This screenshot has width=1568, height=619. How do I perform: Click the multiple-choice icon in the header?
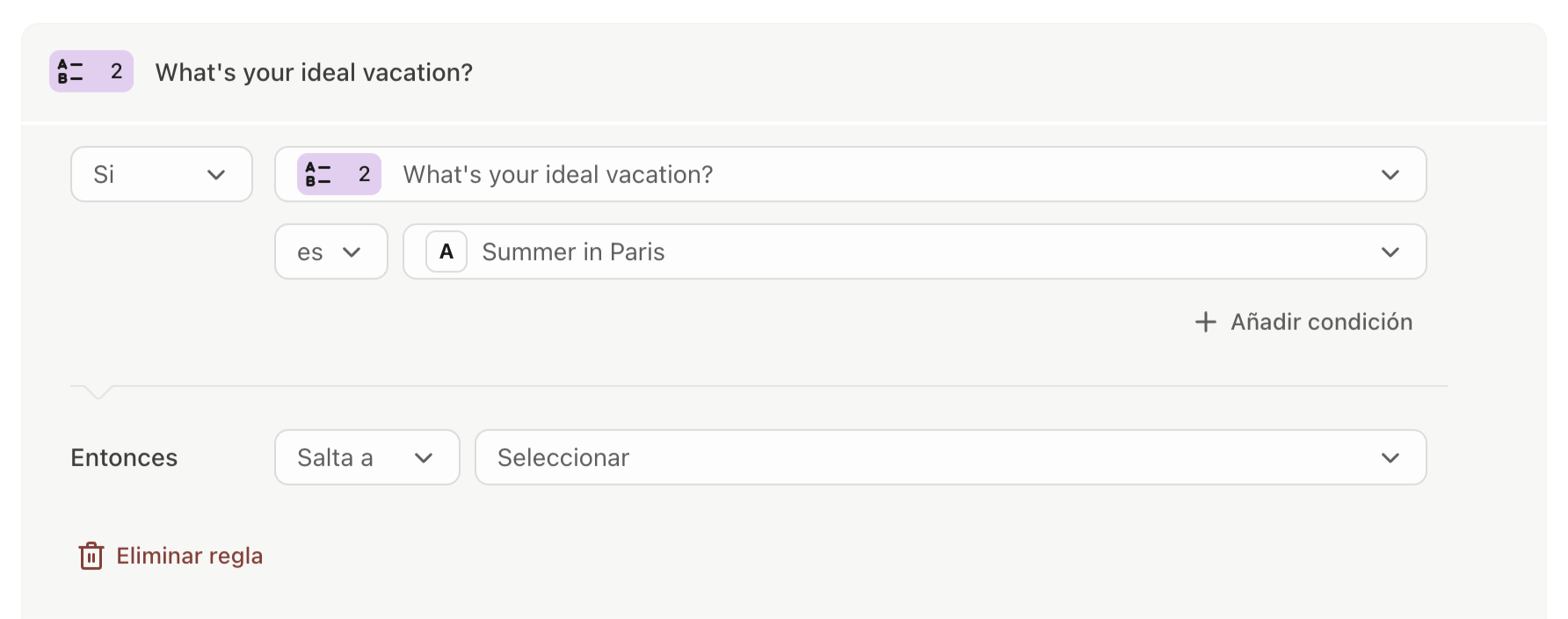point(70,72)
